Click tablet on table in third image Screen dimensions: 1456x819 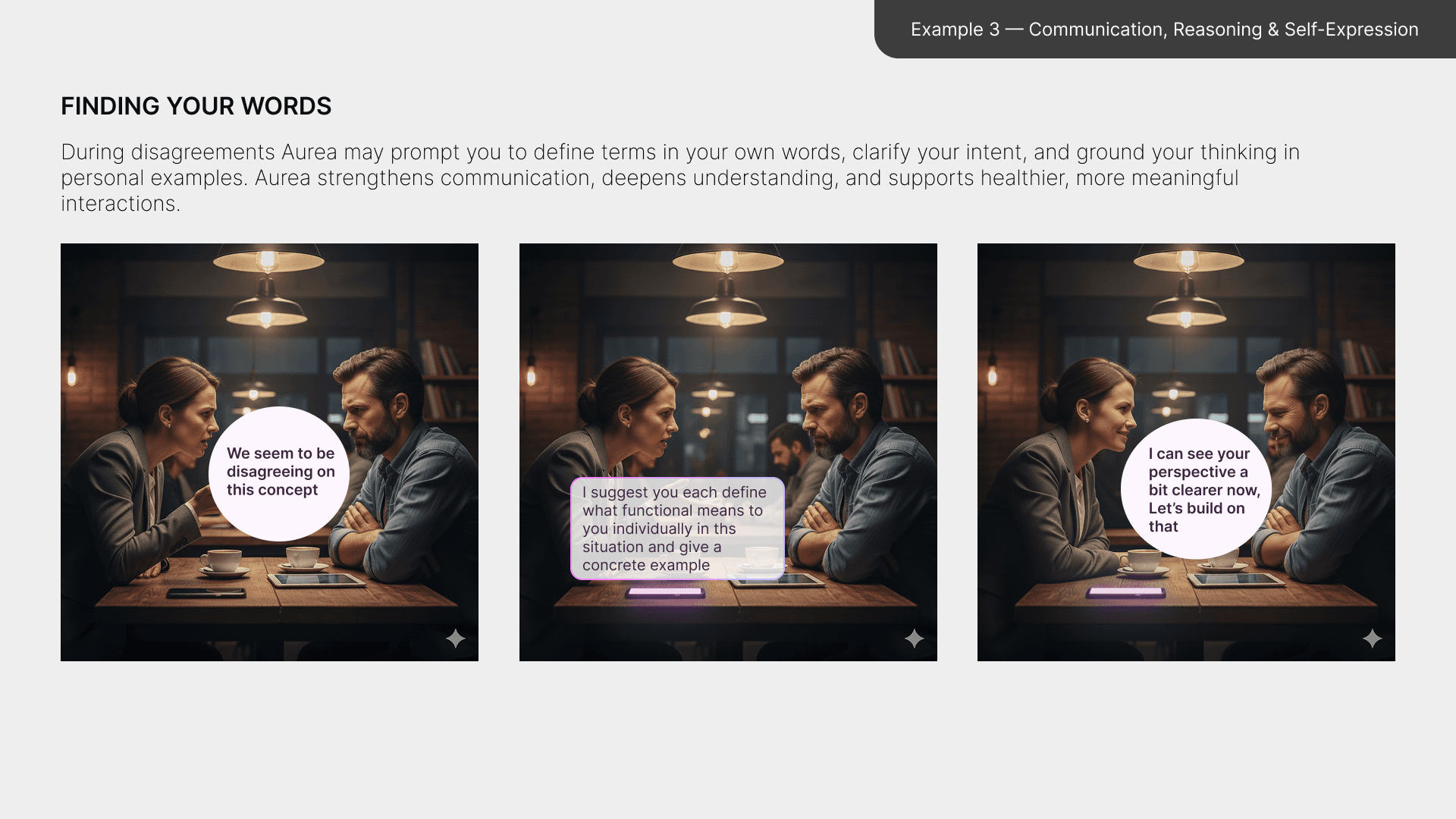click(1236, 580)
